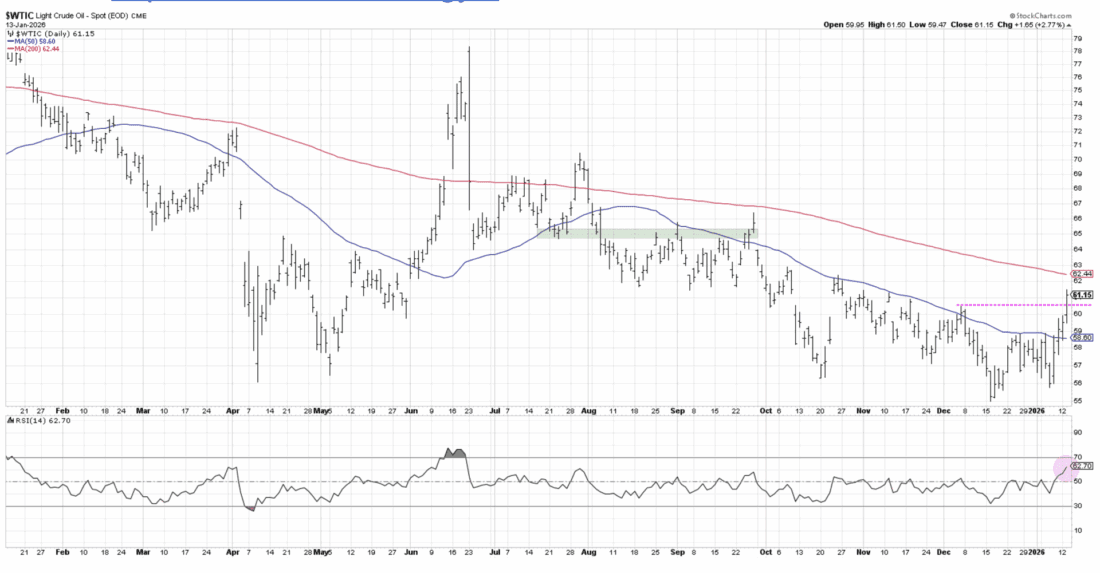Click the blue MA(50) legend line marker

[9, 42]
